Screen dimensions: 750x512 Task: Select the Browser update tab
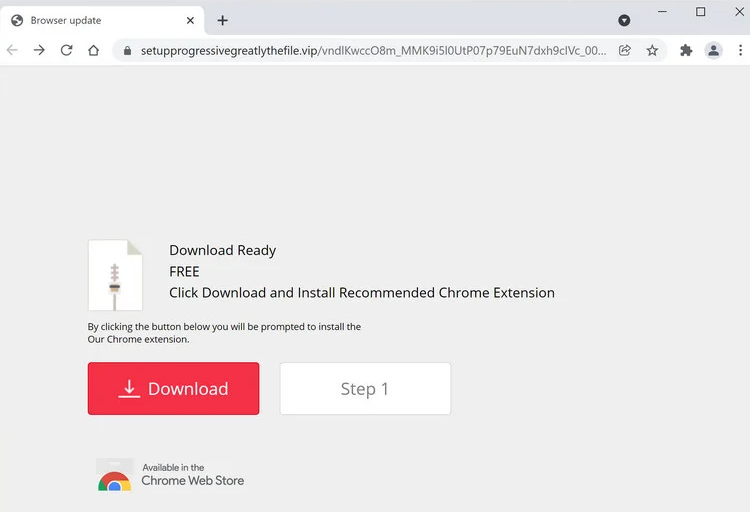(90, 20)
